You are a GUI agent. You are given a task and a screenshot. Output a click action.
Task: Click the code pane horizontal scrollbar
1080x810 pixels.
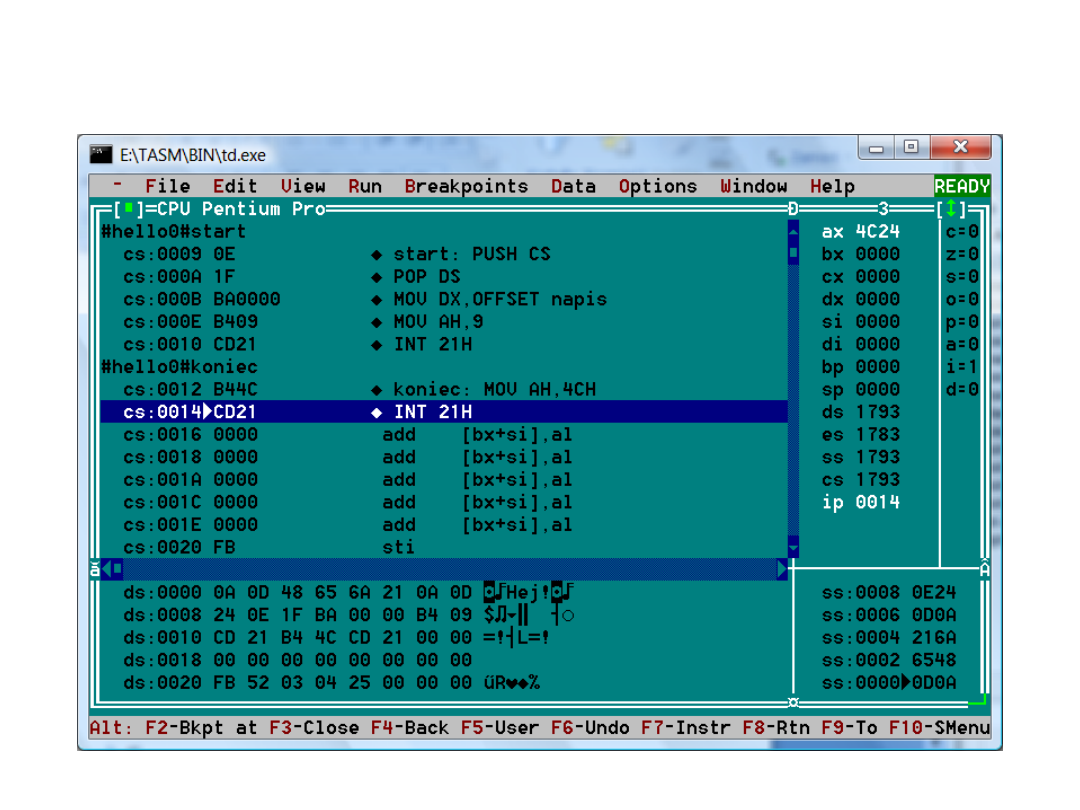(450, 569)
